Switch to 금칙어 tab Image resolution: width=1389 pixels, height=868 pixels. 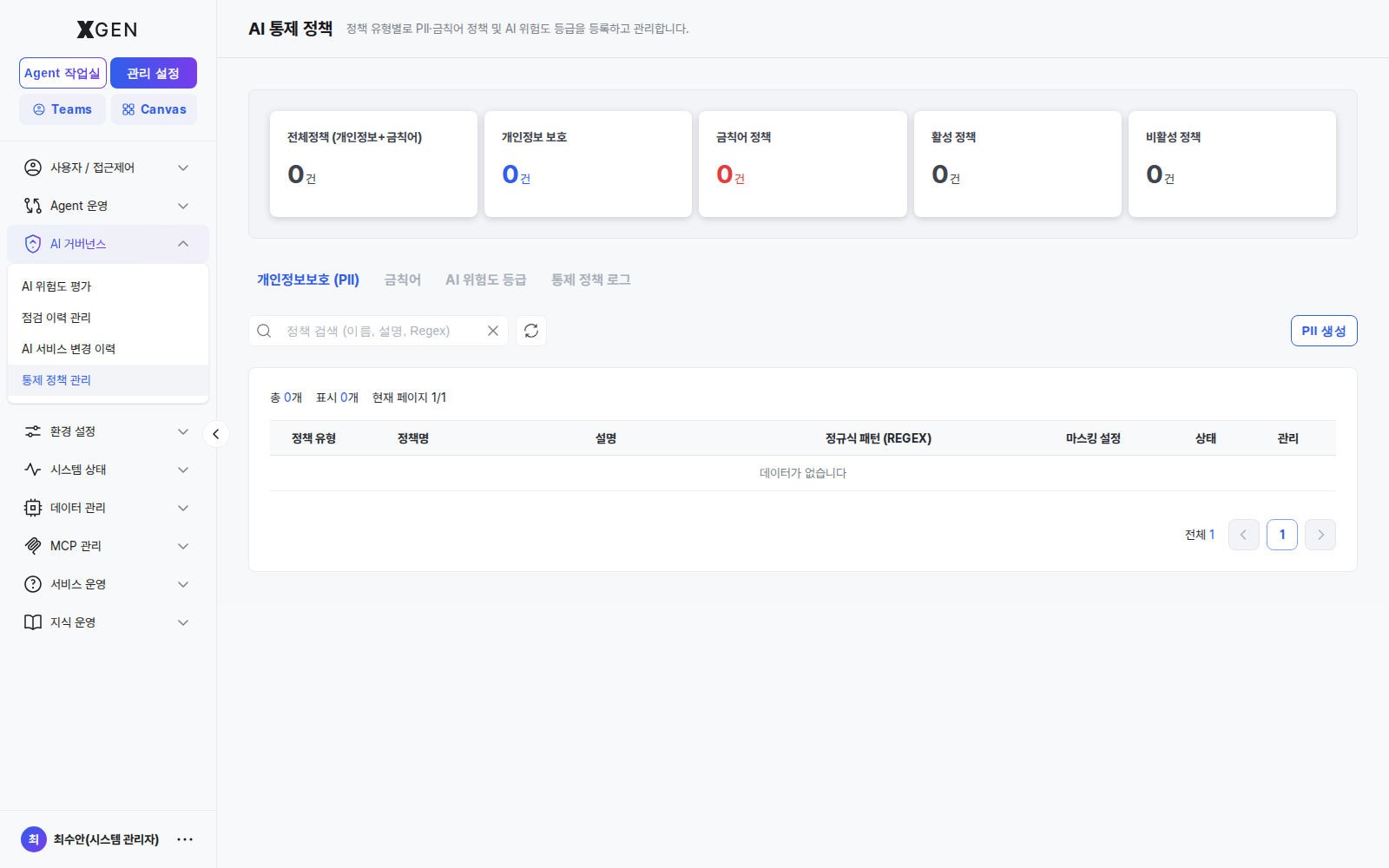403,279
